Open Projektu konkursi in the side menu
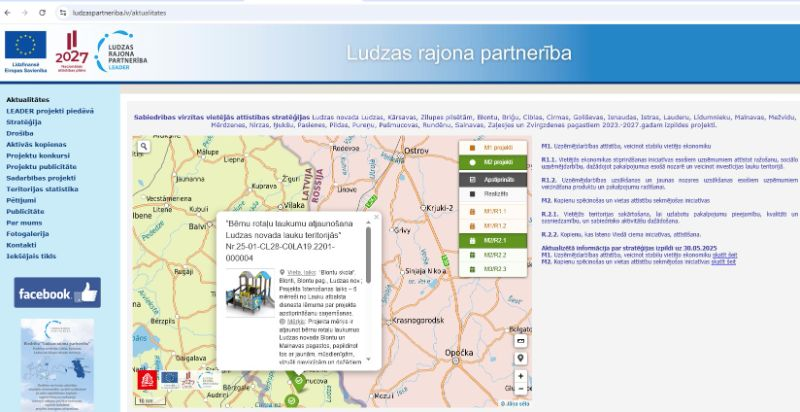This screenshot has width=800, height=412. [x=38, y=156]
